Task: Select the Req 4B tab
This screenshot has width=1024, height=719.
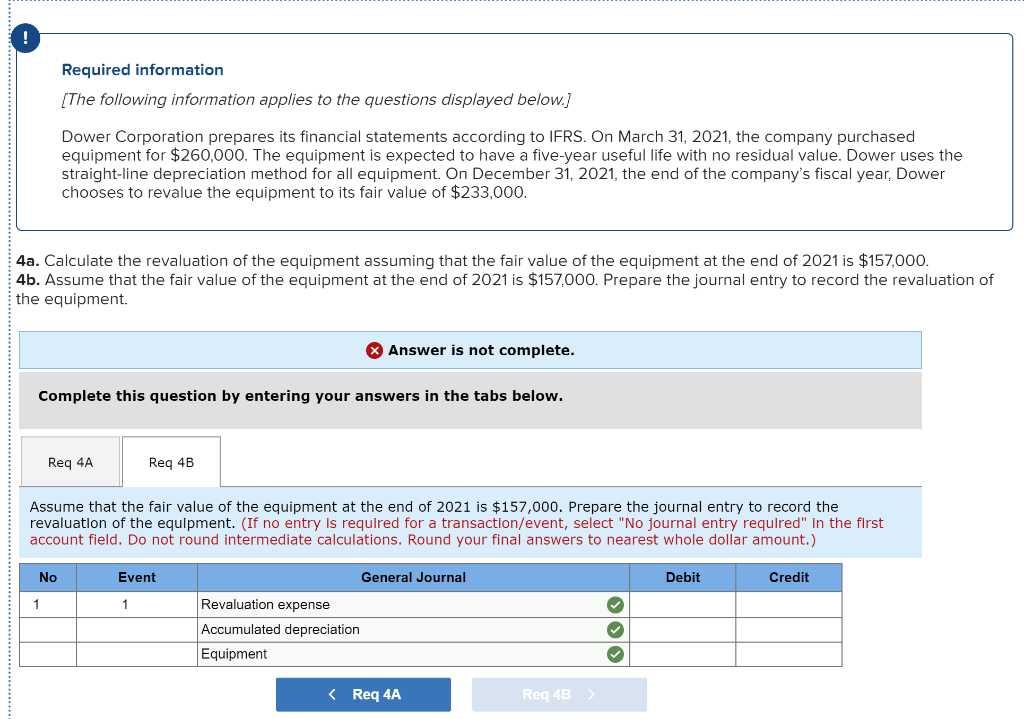Action: click(x=170, y=461)
